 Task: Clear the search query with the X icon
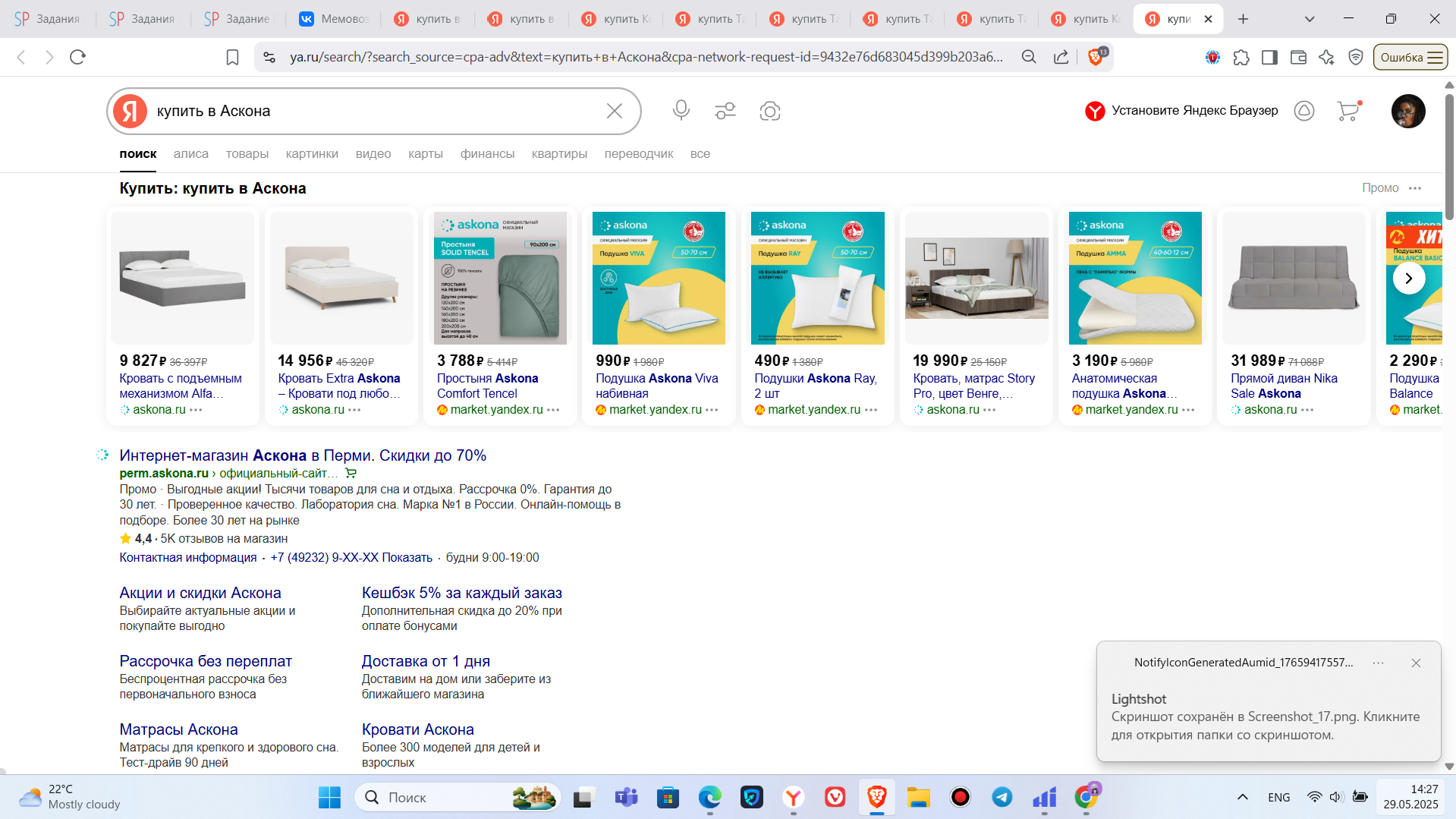[x=615, y=111]
